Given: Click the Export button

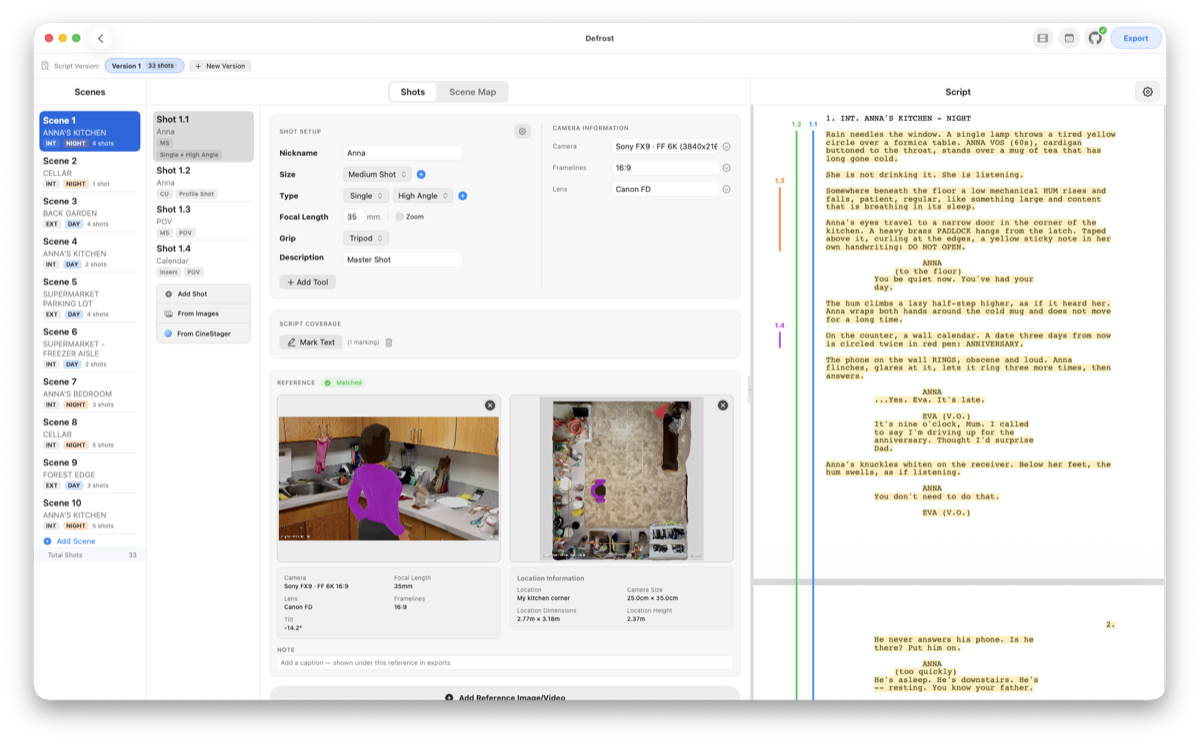Looking at the screenshot, I should pyautogui.click(x=1136, y=38).
